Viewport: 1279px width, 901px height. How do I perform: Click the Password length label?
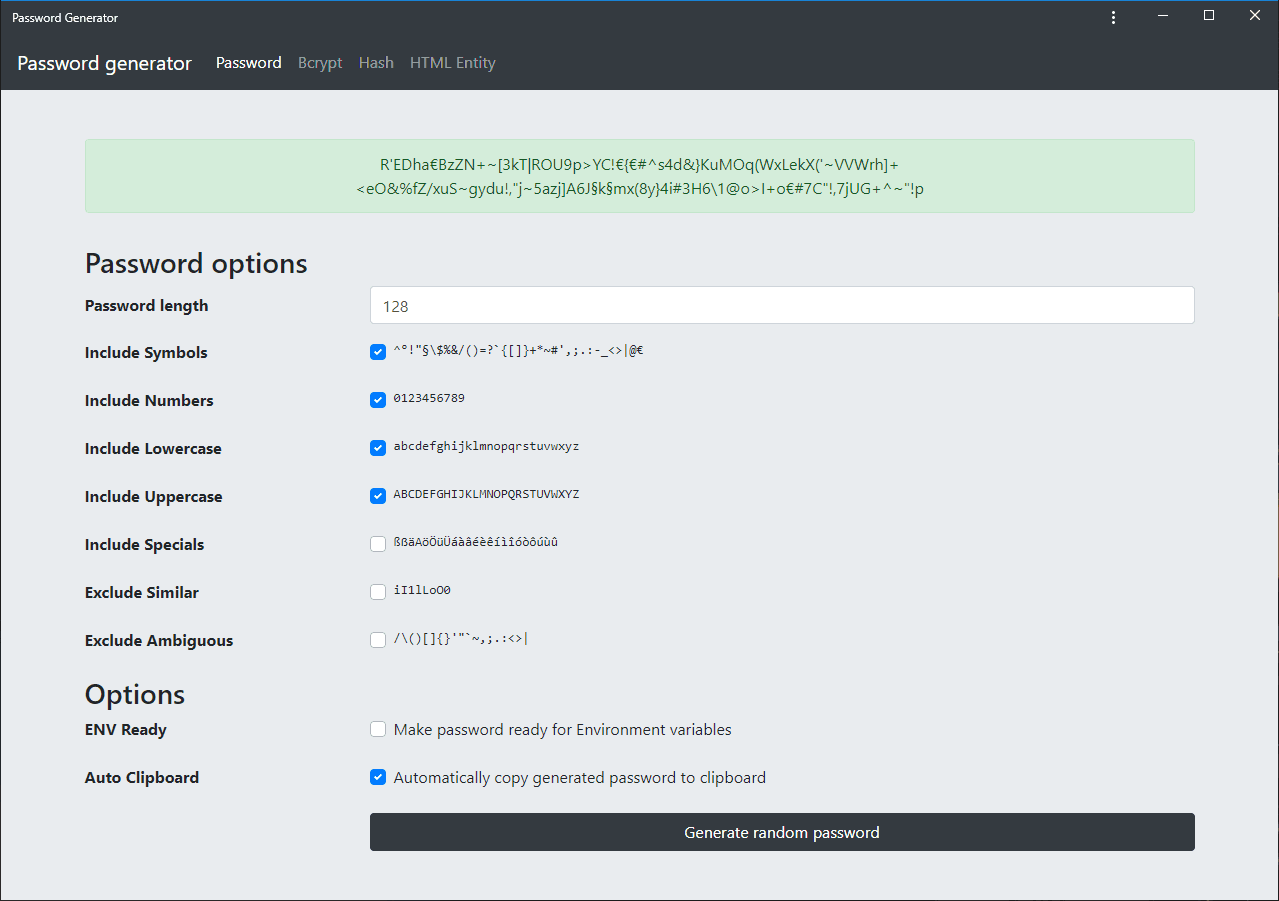coord(147,306)
